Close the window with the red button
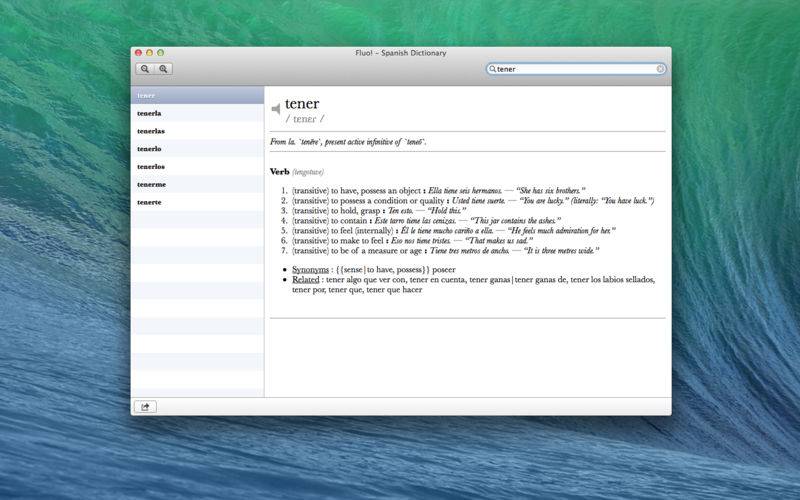The width and height of the screenshot is (800, 500). point(138,53)
